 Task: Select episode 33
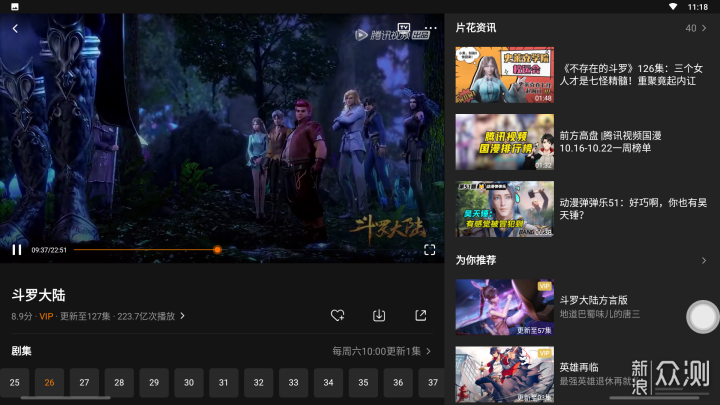(293, 382)
